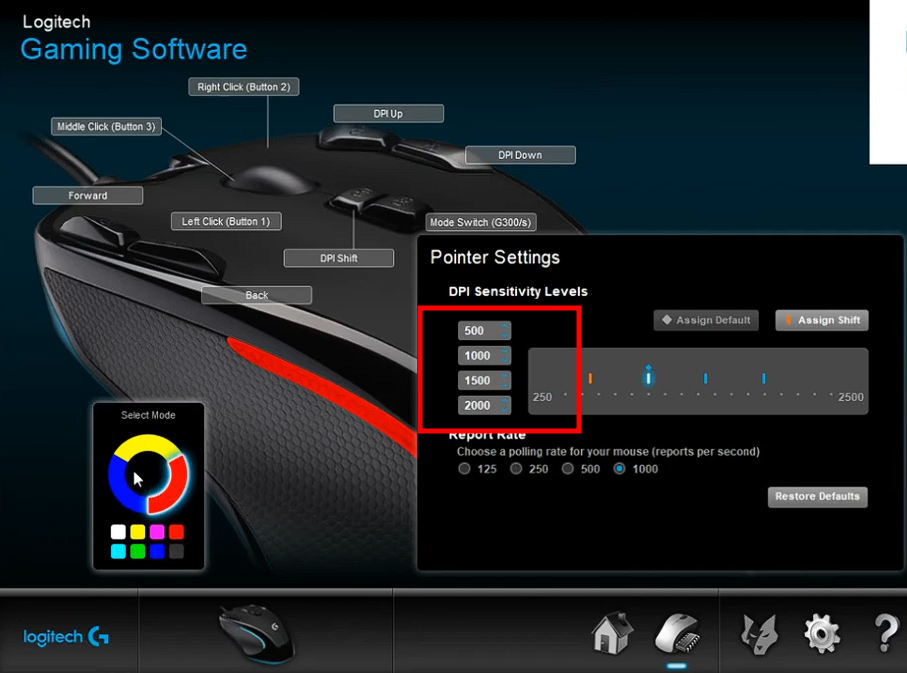
Task: Click the Left Click (Button 1) label
Action: (x=226, y=221)
